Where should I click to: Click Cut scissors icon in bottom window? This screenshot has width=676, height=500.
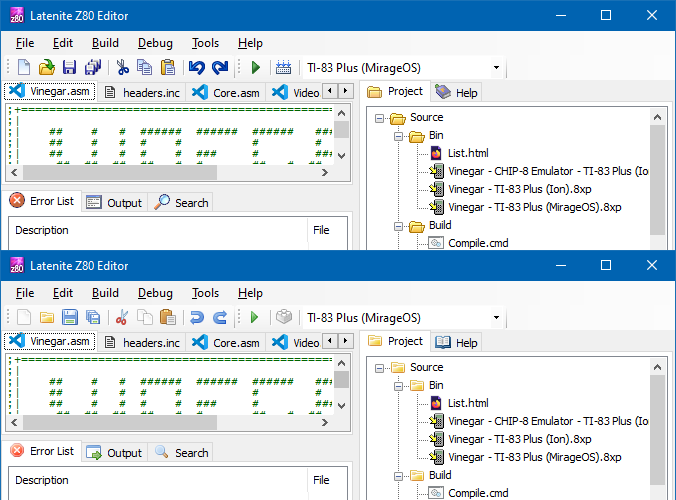122,318
